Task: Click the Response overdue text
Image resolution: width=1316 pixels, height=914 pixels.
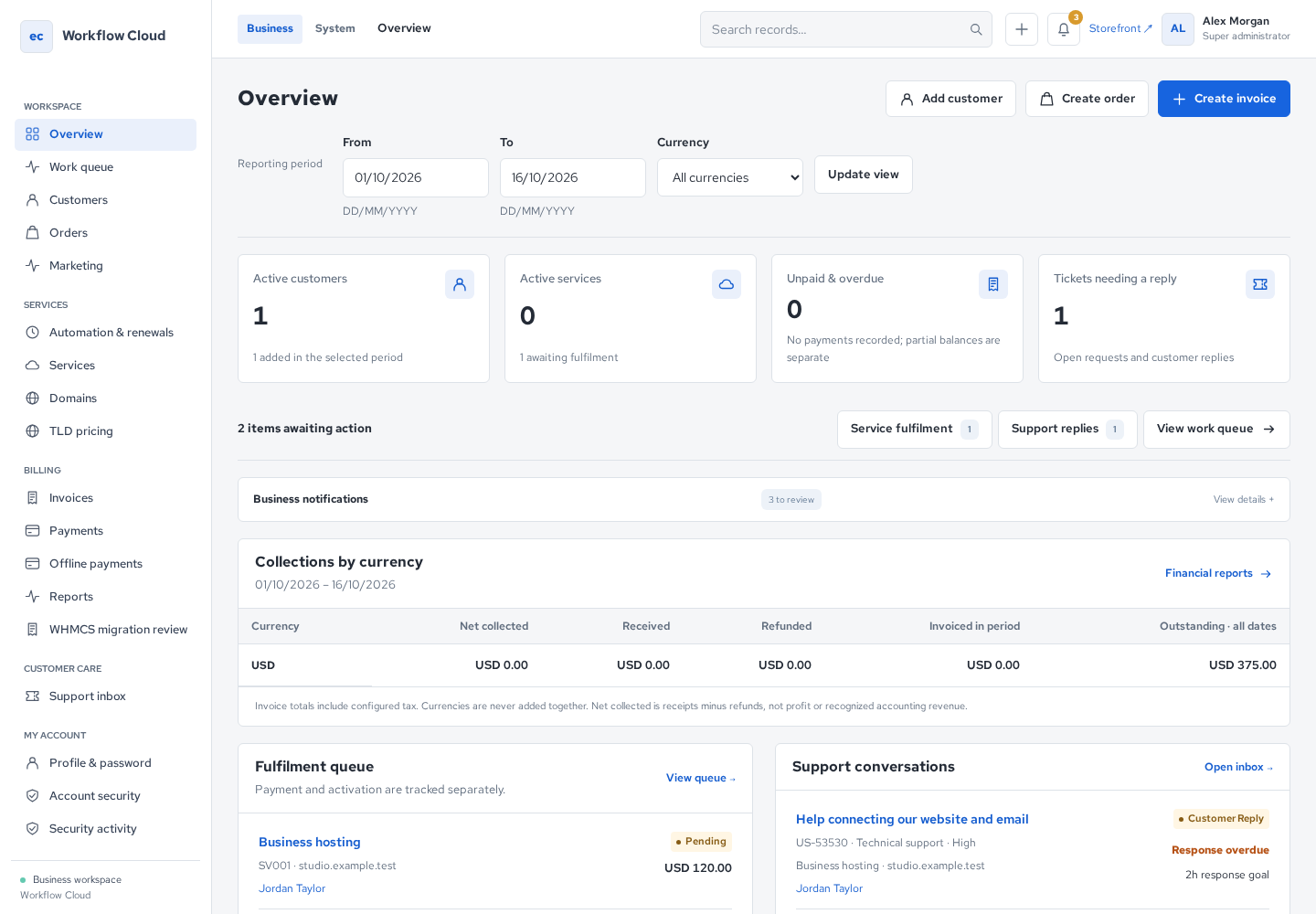Action: tap(1220, 851)
